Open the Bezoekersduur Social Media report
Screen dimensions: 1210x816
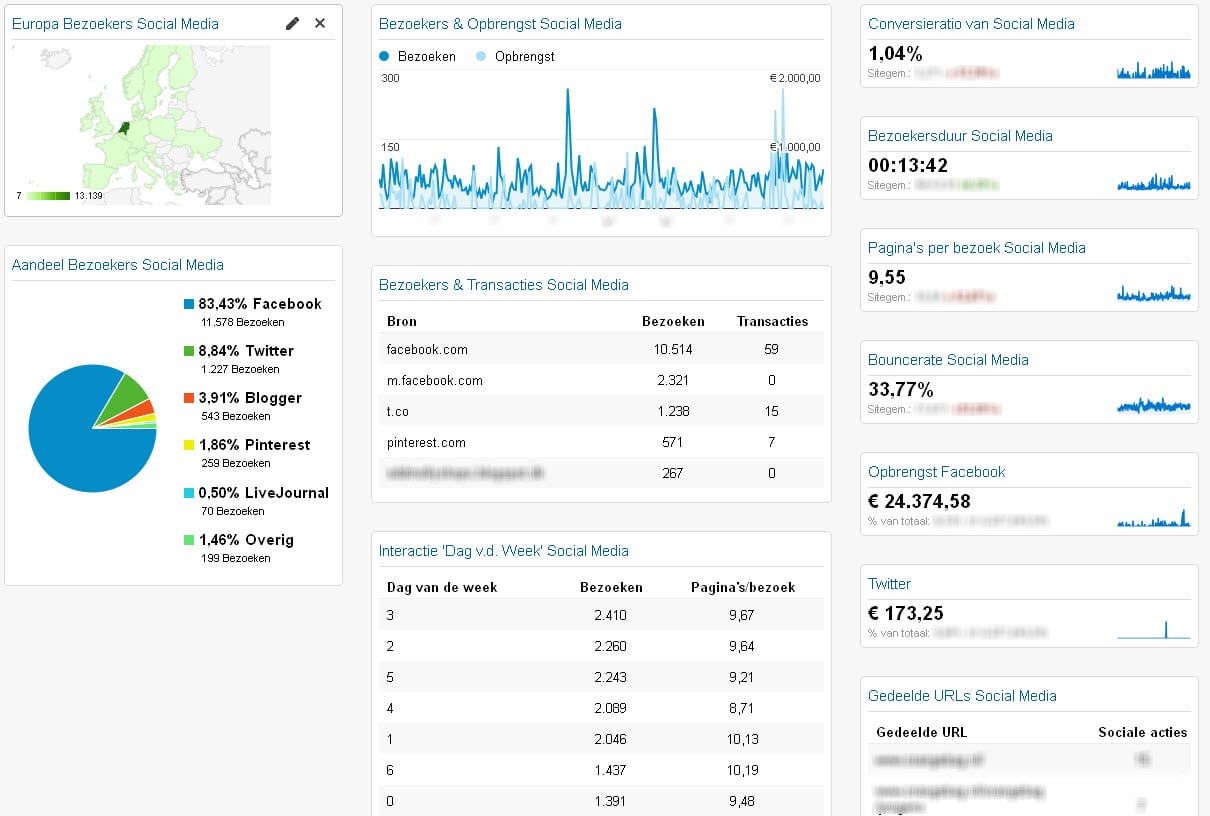963,135
